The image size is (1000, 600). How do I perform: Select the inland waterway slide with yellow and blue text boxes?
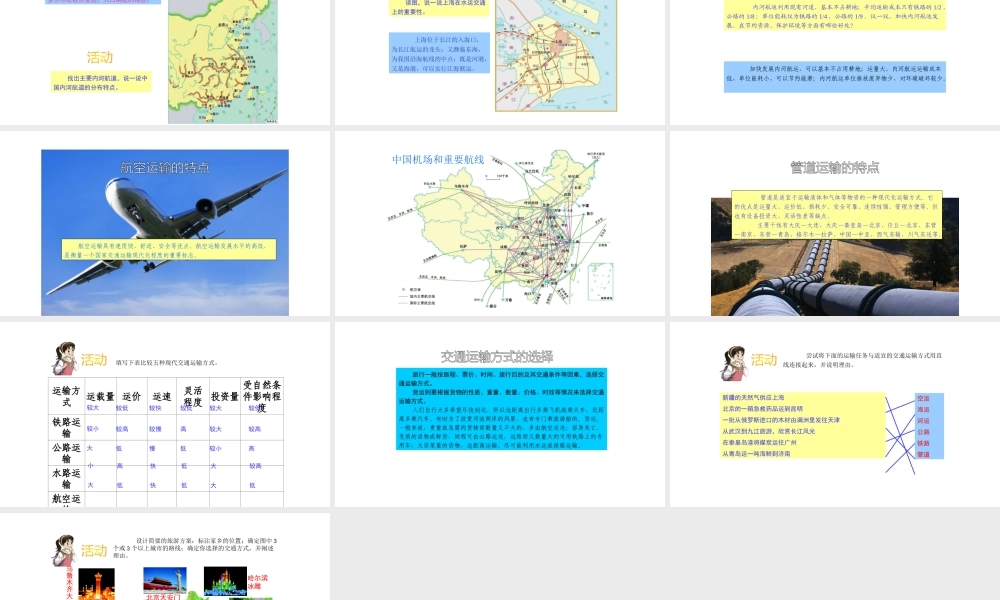pos(835,62)
